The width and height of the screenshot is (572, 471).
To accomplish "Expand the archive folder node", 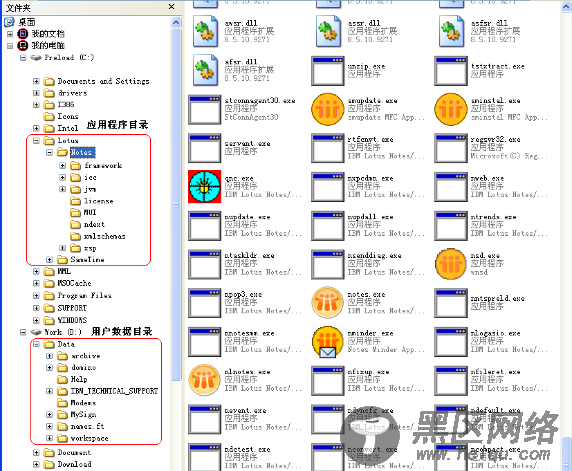I will click(x=50, y=356).
